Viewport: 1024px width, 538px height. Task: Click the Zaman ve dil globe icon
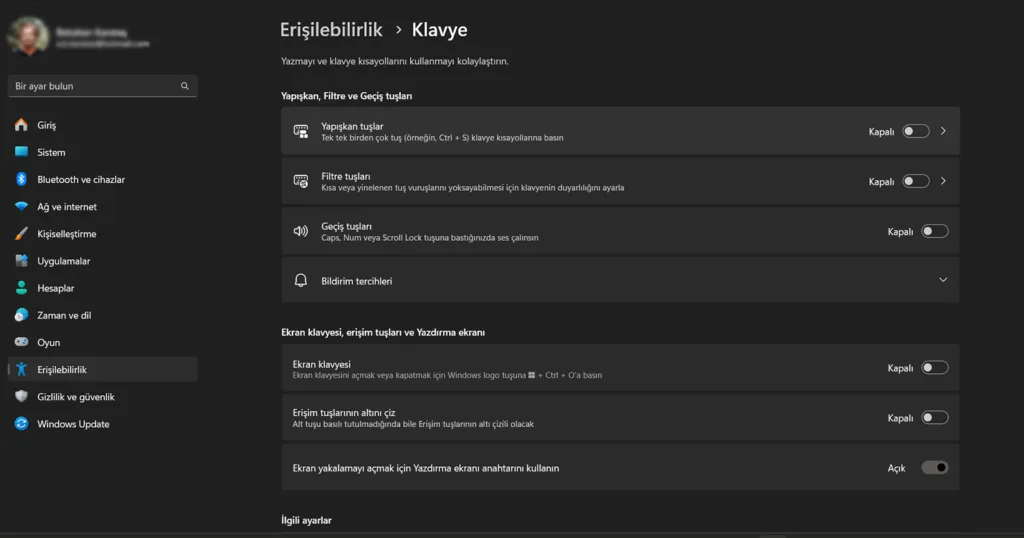[21, 315]
